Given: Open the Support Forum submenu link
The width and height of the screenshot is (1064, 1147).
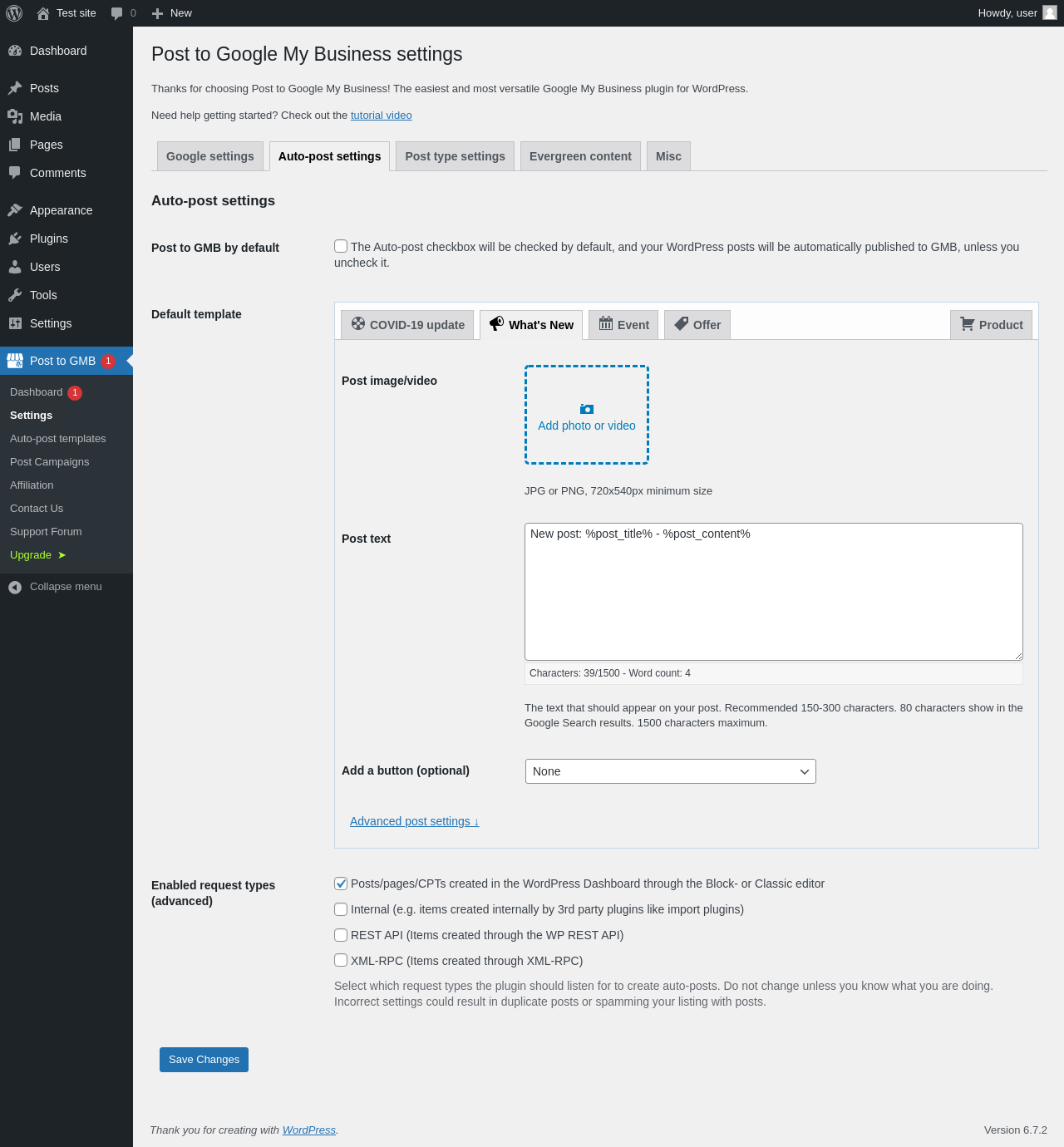Looking at the screenshot, I should [46, 532].
